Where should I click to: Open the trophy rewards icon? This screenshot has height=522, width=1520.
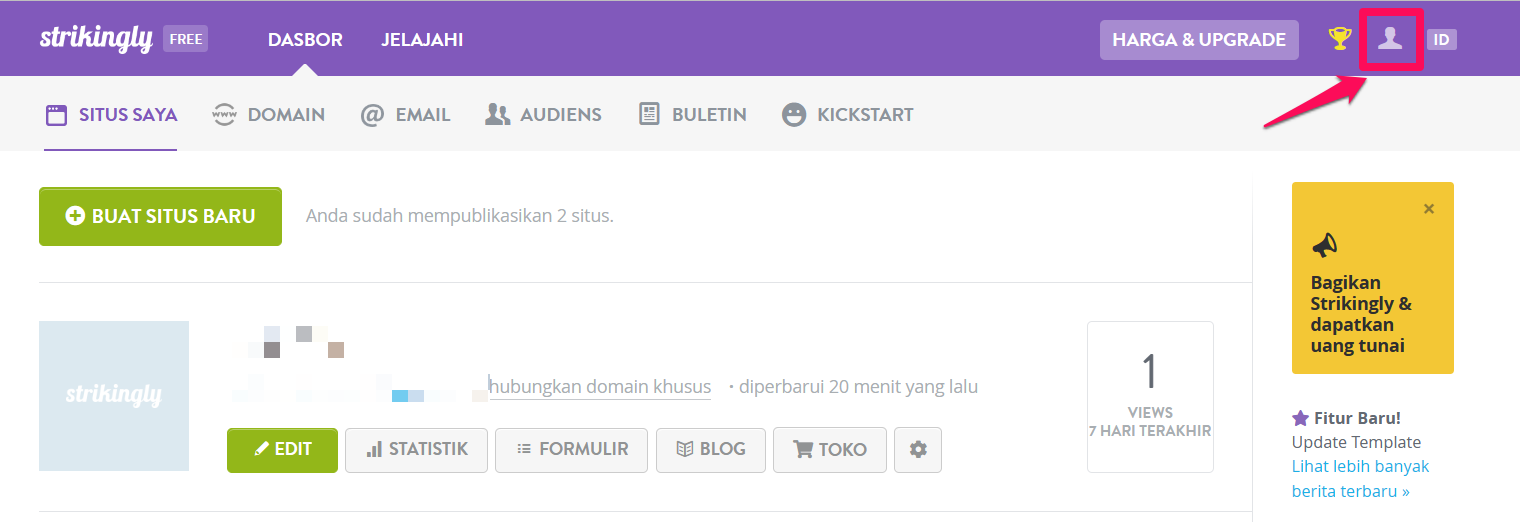[x=1339, y=39]
